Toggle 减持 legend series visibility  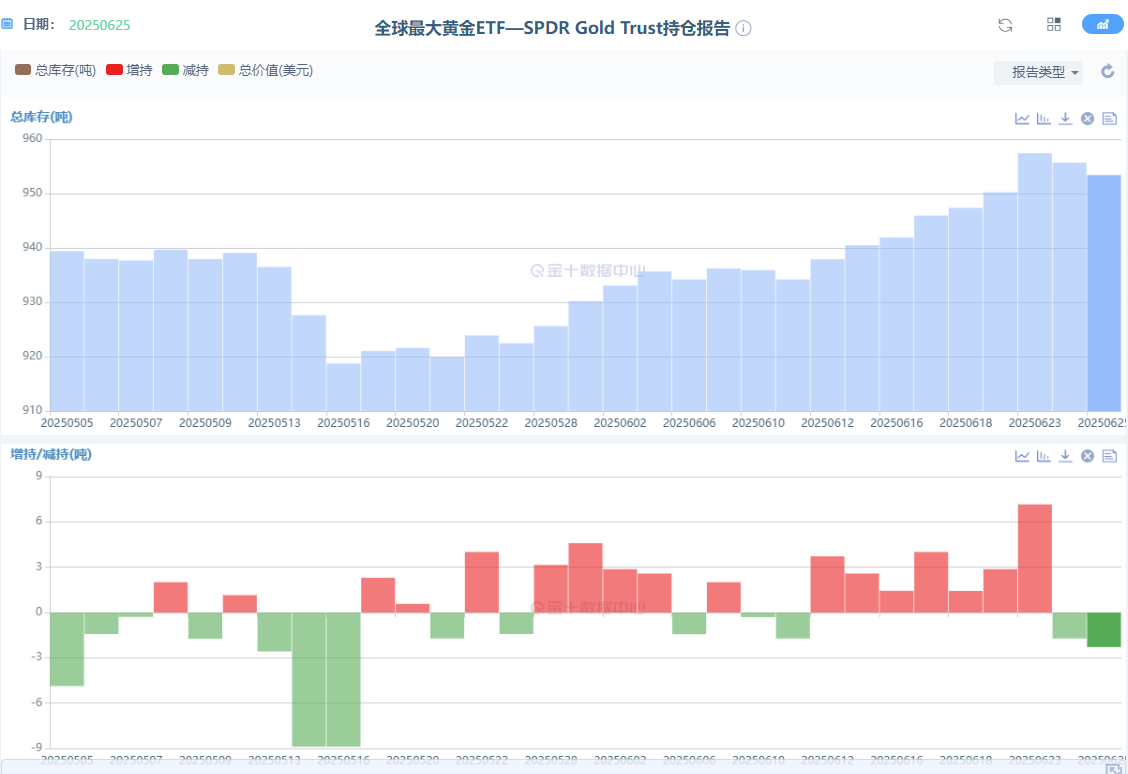(x=185, y=70)
